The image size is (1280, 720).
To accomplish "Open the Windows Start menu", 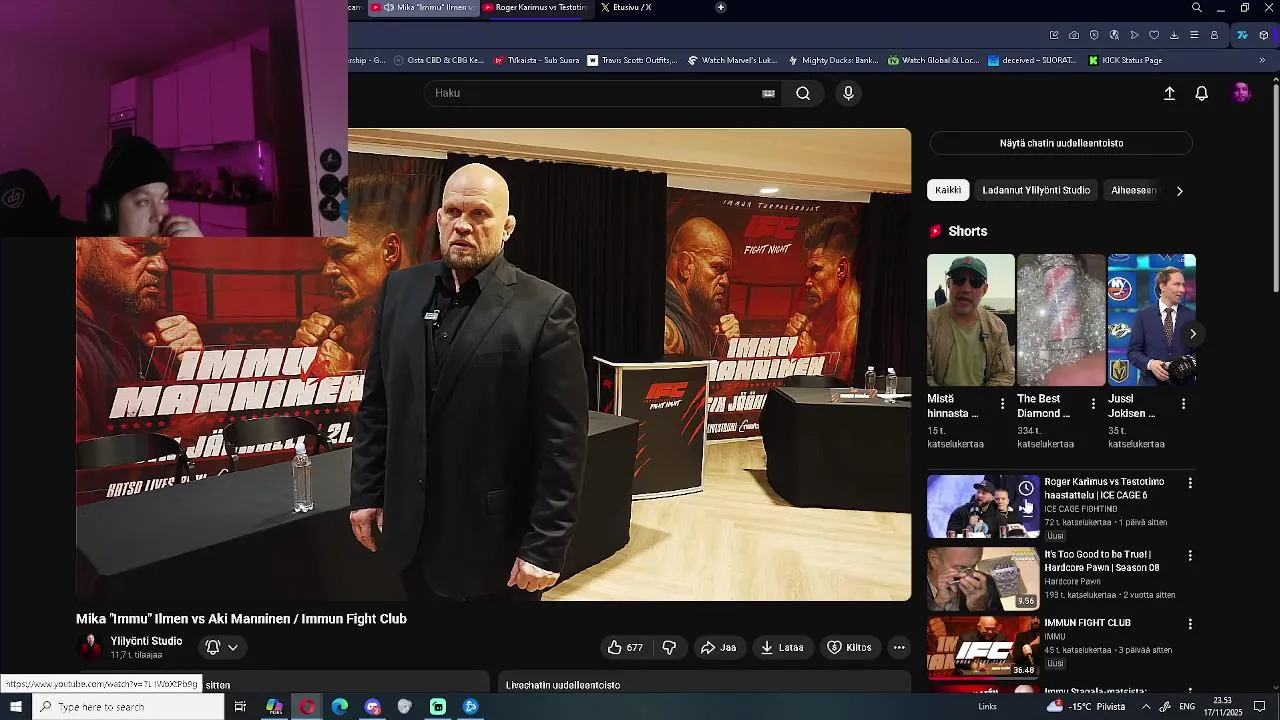I will pyautogui.click(x=16, y=707).
